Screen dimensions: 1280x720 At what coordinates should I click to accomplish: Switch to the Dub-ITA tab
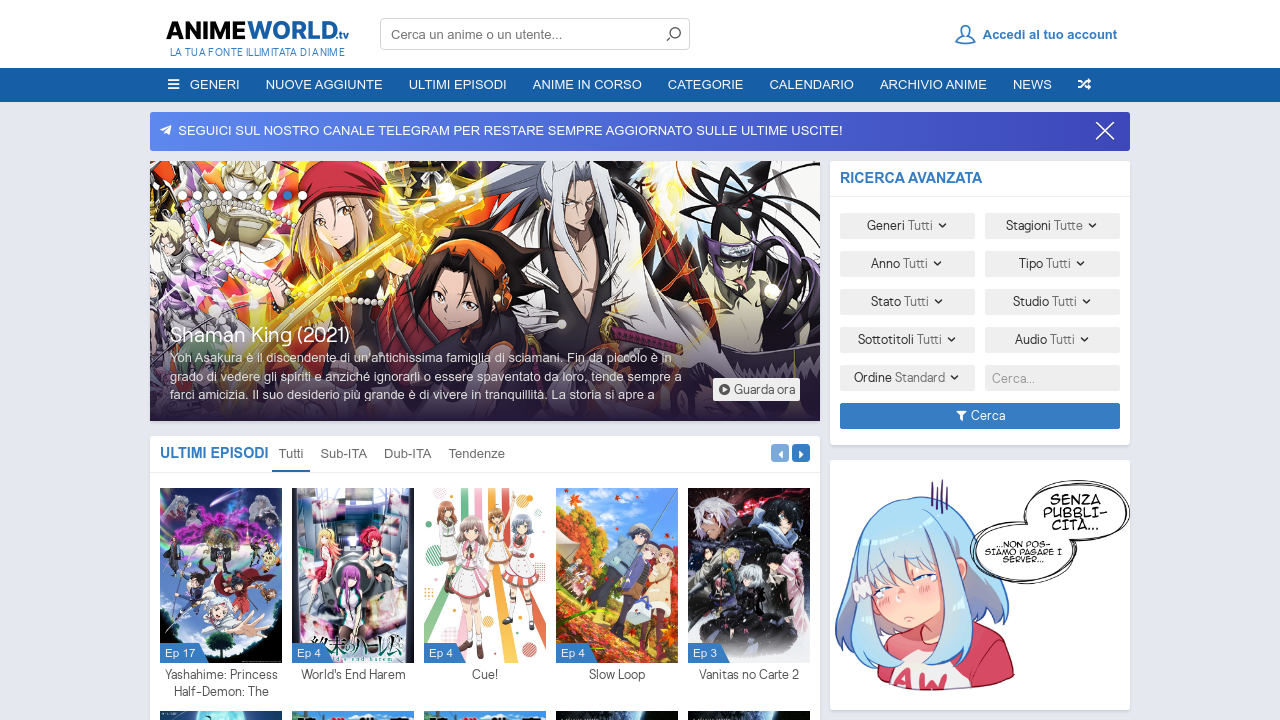tap(408, 454)
